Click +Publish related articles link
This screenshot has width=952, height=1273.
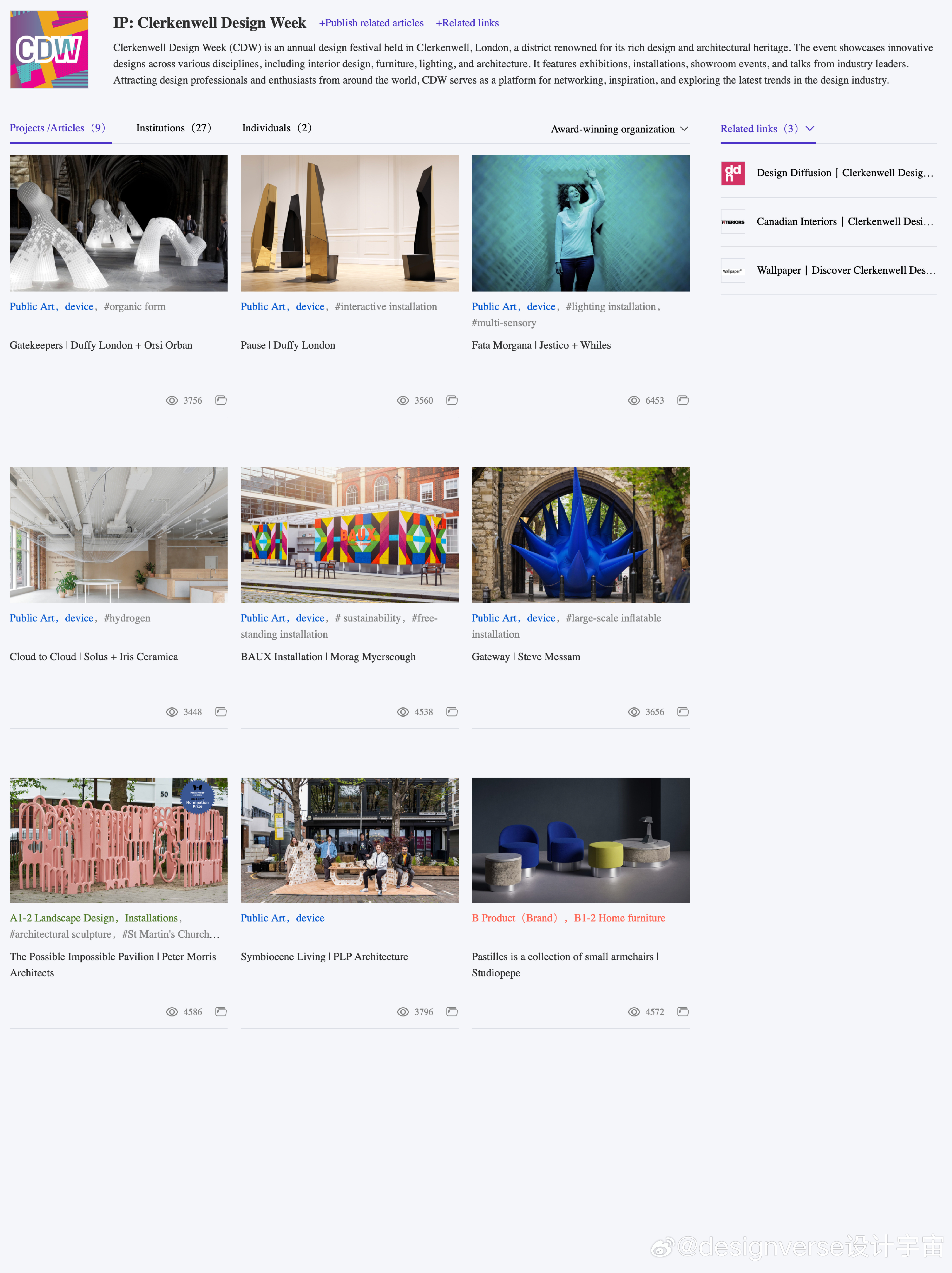(371, 23)
